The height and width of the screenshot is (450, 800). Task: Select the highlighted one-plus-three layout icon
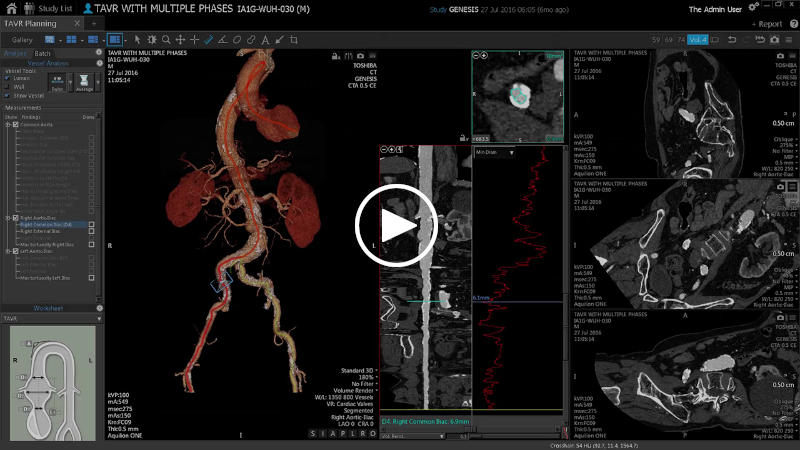pyautogui.click(x=115, y=39)
